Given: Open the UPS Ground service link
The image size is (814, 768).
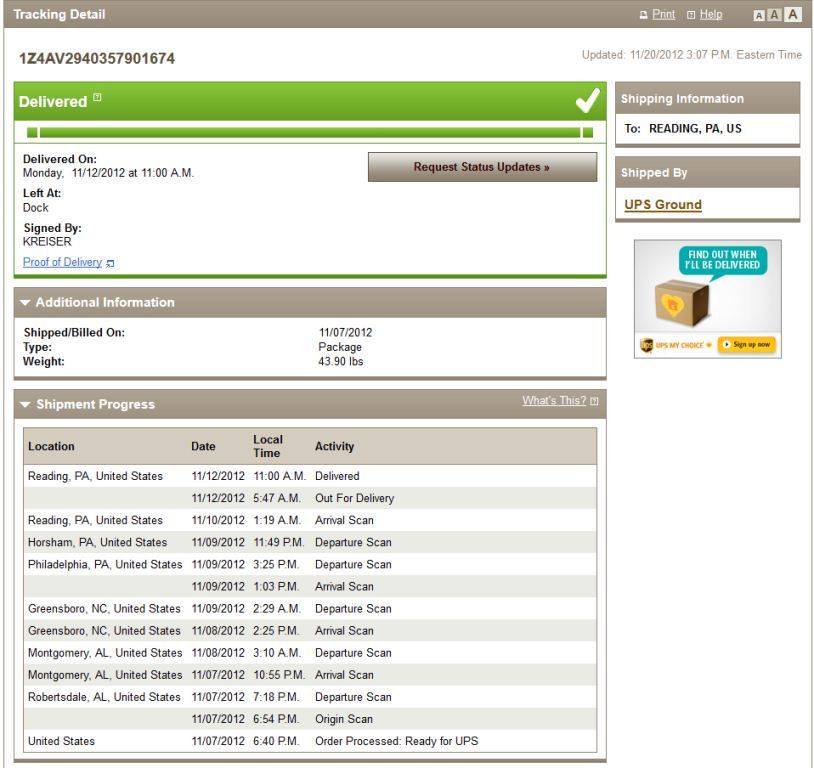Looking at the screenshot, I should tap(661, 205).
